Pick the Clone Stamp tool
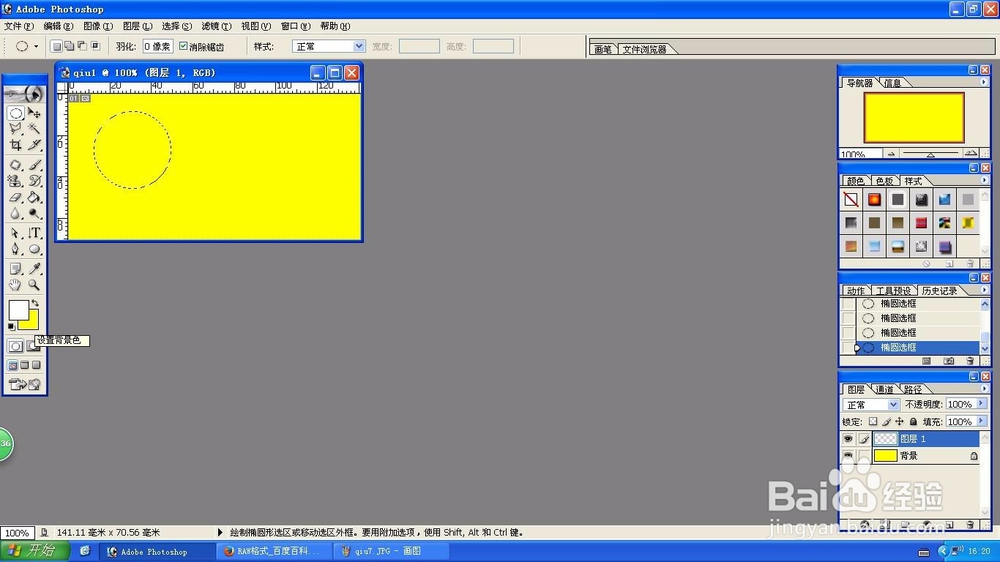1000x562 pixels. pyautogui.click(x=16, y=181)
